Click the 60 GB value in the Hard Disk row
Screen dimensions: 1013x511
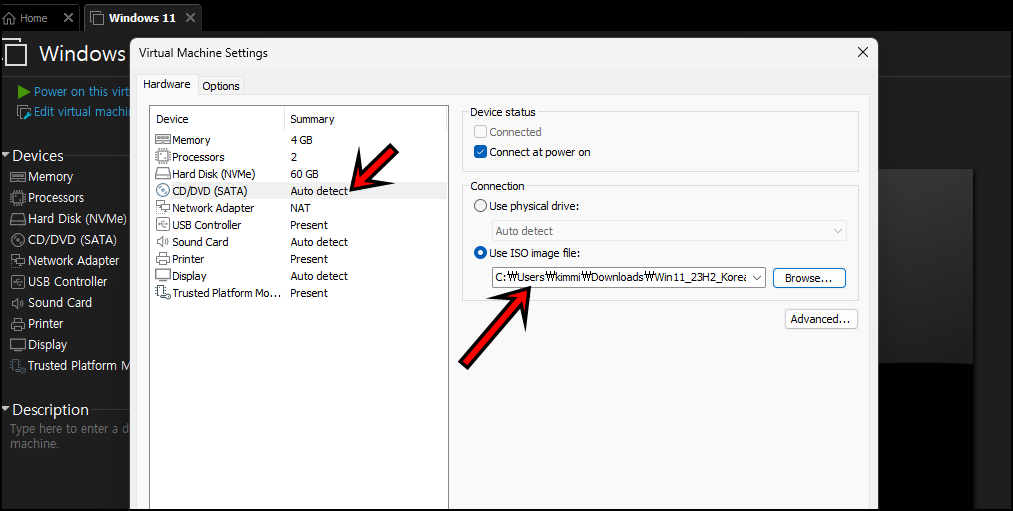304,174
